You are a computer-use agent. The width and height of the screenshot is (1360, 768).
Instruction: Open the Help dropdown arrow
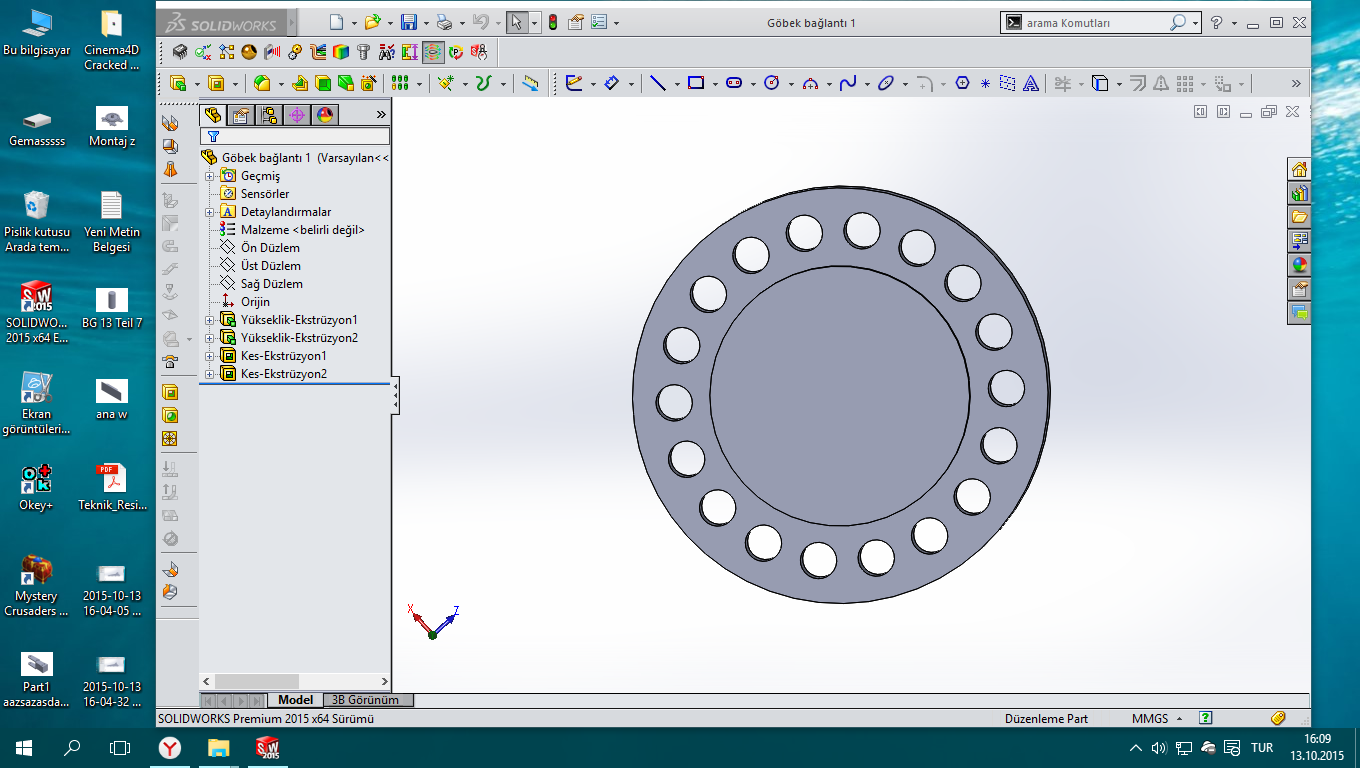[1234, 22]
